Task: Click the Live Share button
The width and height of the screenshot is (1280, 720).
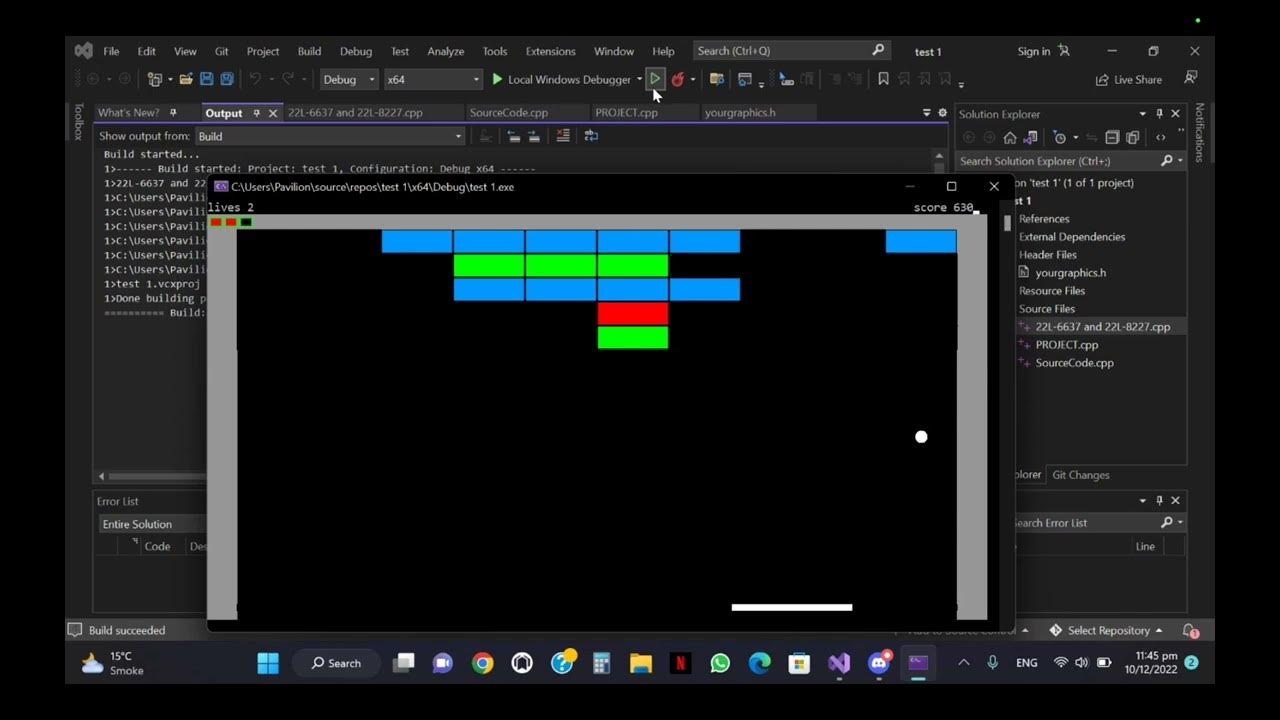Action: 1129,79
